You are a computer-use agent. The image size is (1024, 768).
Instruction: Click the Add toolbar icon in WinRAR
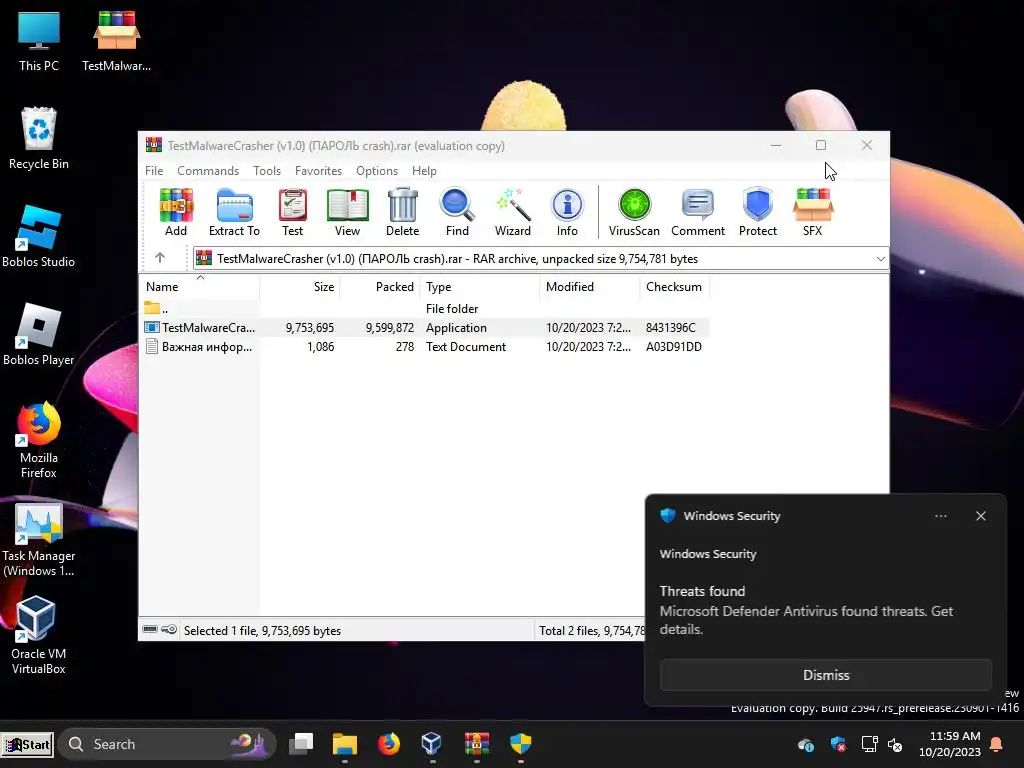pyautogui.click(x=176, y=212)
